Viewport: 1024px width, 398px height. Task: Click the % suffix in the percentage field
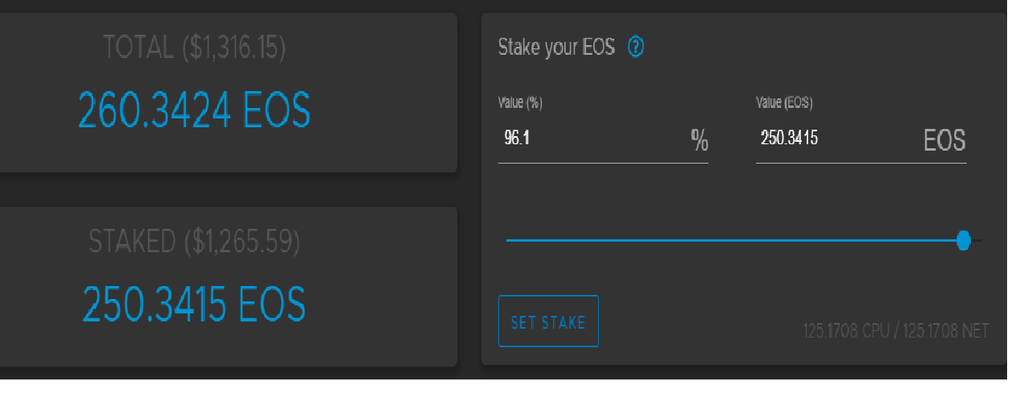[699, 141]
